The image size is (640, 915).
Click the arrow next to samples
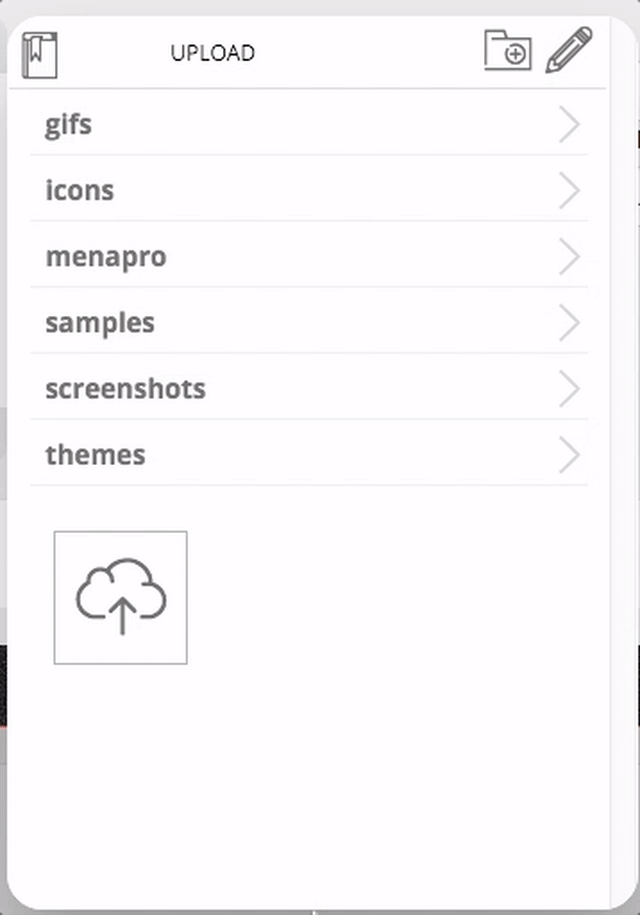(569, 323)
